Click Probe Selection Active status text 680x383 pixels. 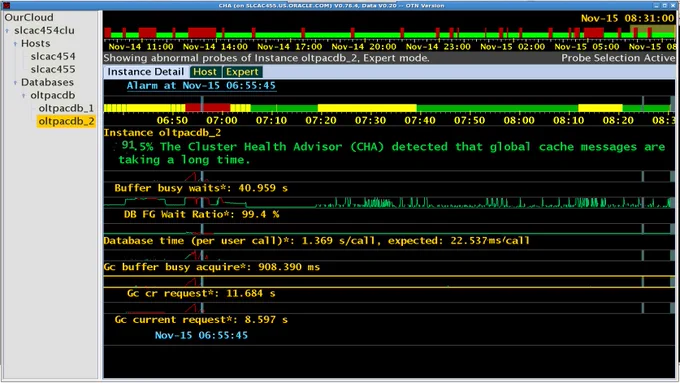click(x=618, y=58)
